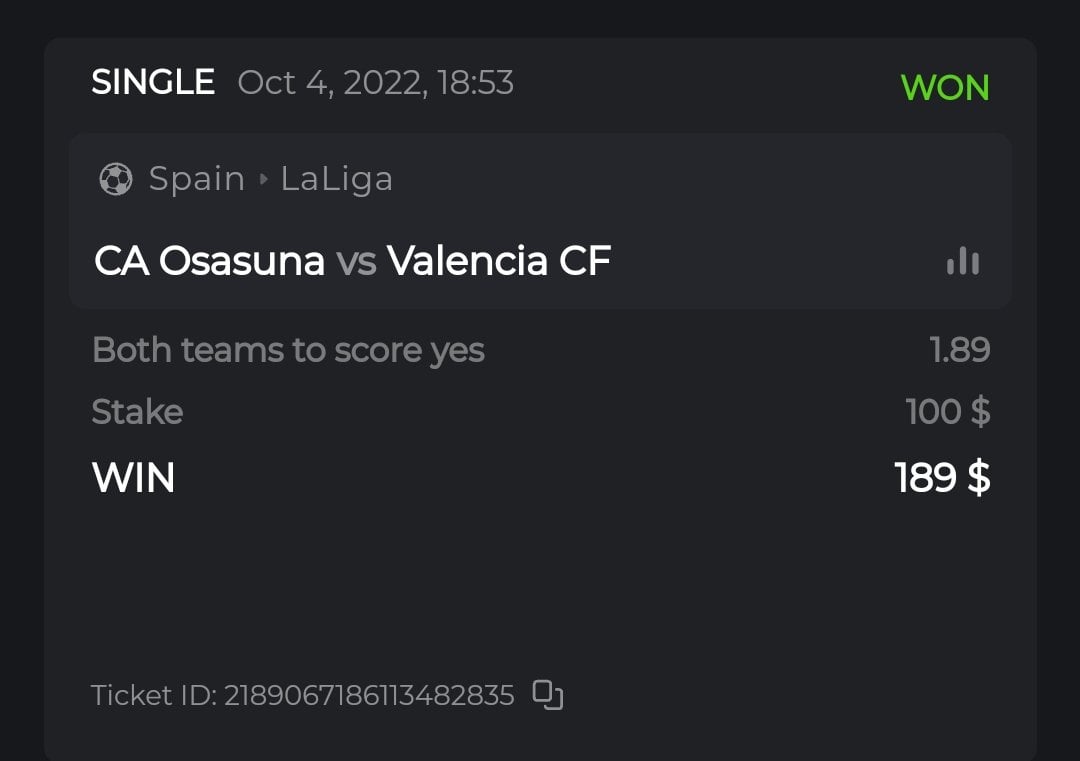Open match statistics bar chart icon
The image size is (1080, 761).
tap(963, 261)
